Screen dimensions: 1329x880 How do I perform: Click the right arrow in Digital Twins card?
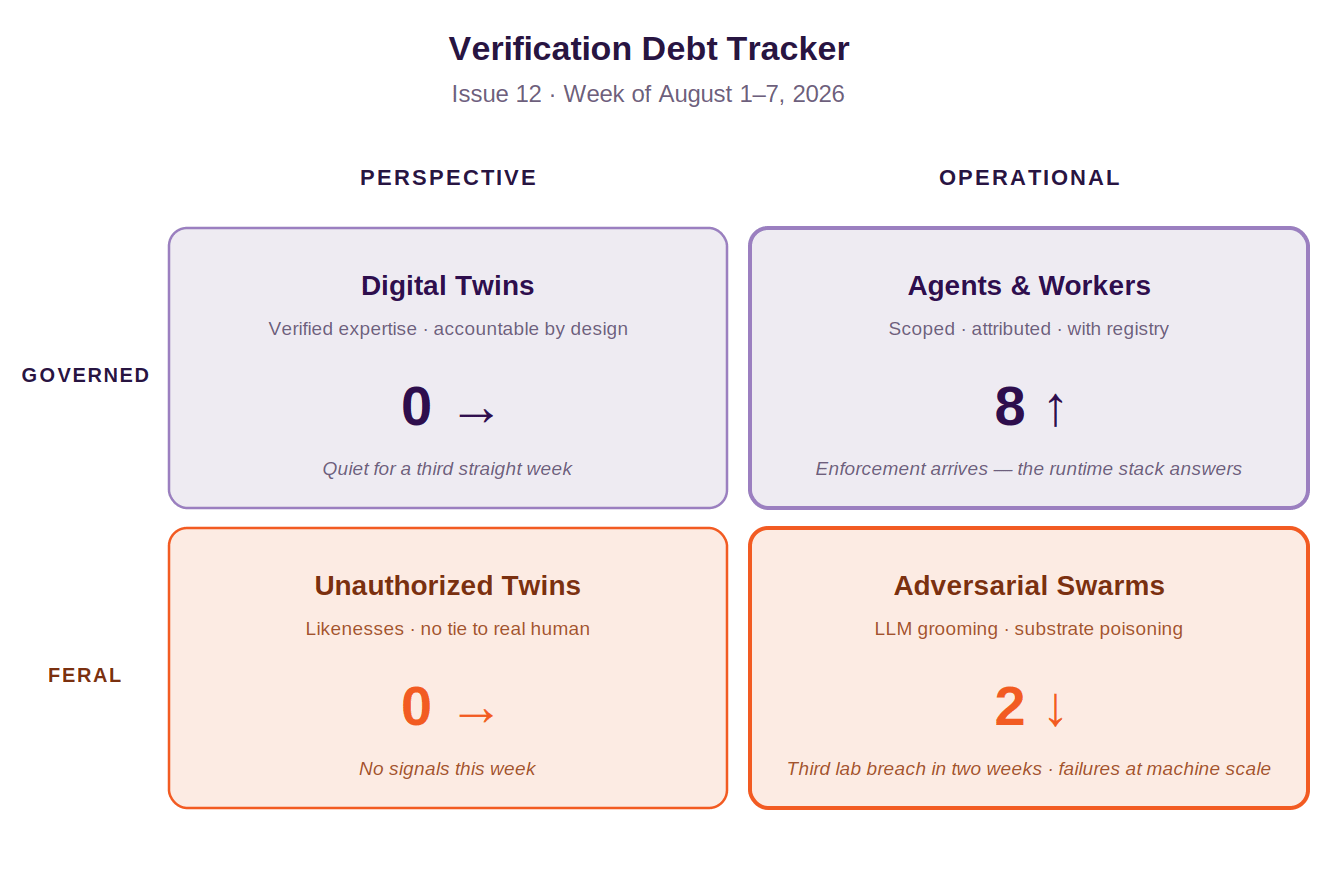click(476, 414)
